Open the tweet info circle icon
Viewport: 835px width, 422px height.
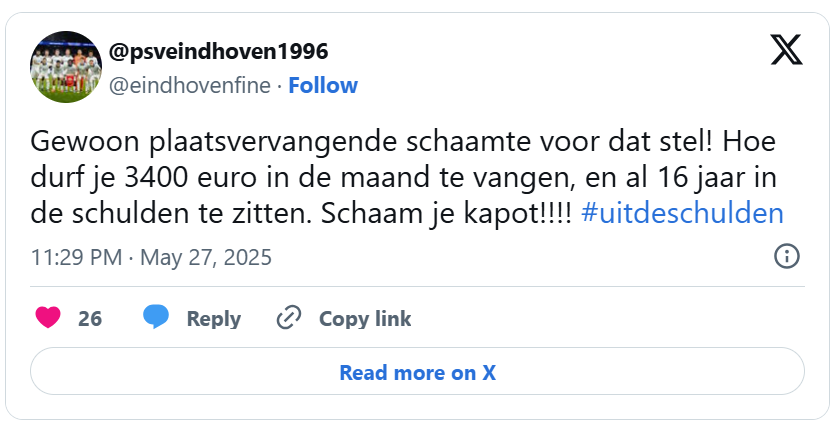(787, 257)
